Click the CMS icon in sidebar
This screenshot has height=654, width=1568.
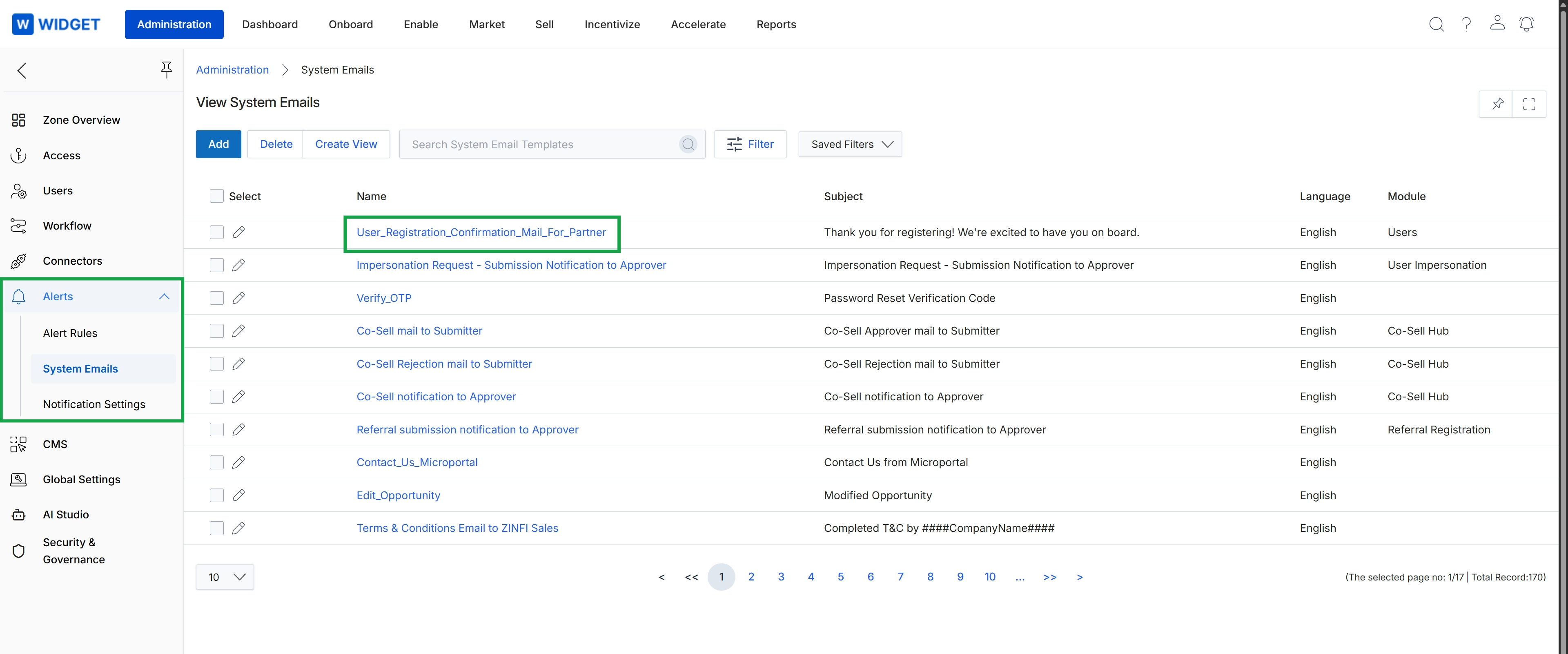pyautogui.click(x=18, y=444)
